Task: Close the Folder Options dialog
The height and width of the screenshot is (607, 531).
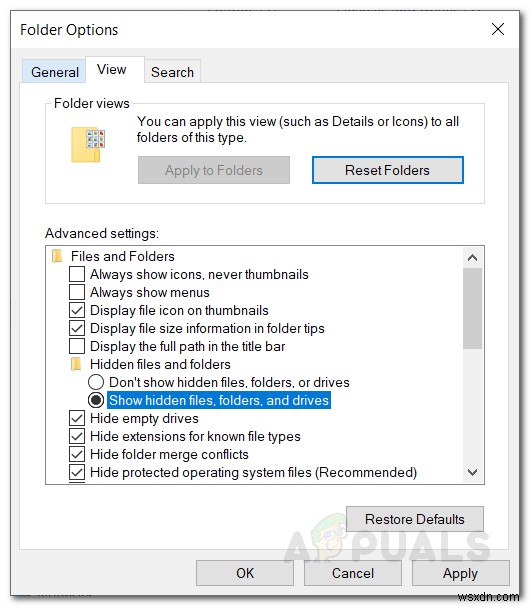Action: 498,29
